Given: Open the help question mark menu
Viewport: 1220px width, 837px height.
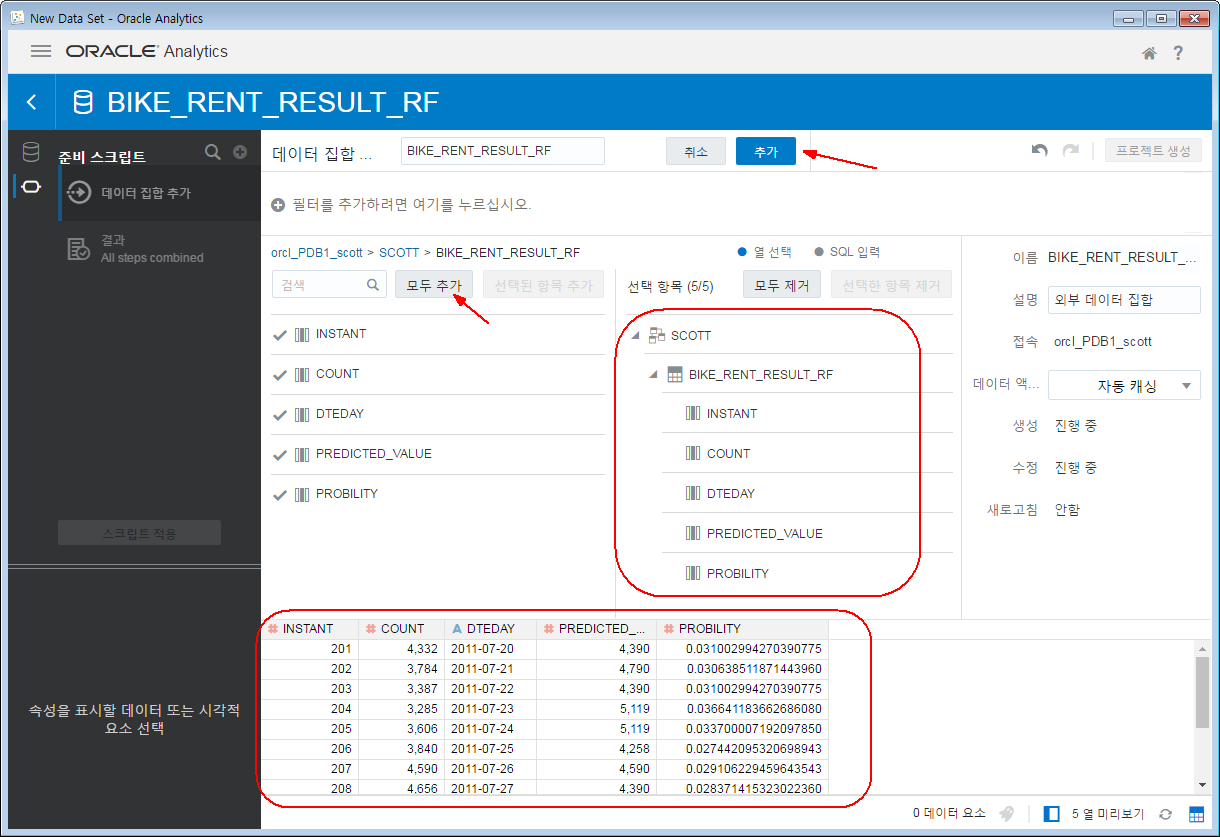Looking at the screenshot, I should pyautogui.click(x=1178, y=53).
